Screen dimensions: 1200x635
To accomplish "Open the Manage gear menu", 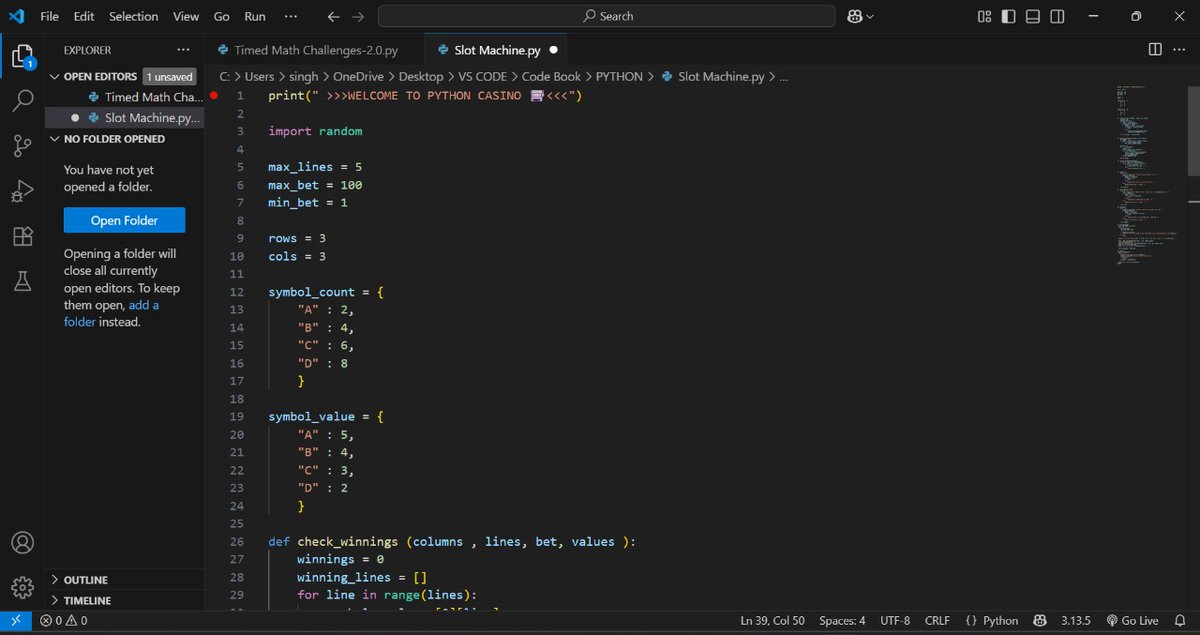I will [23, 587].
